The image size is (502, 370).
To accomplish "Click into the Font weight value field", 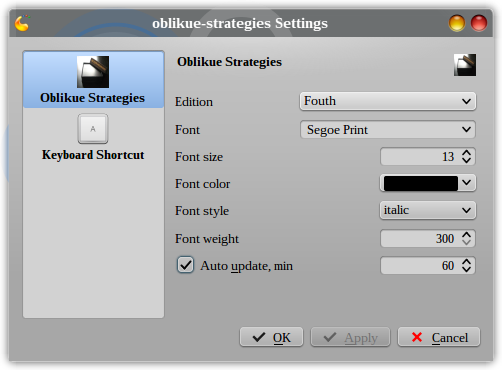I will coord(420,238).
